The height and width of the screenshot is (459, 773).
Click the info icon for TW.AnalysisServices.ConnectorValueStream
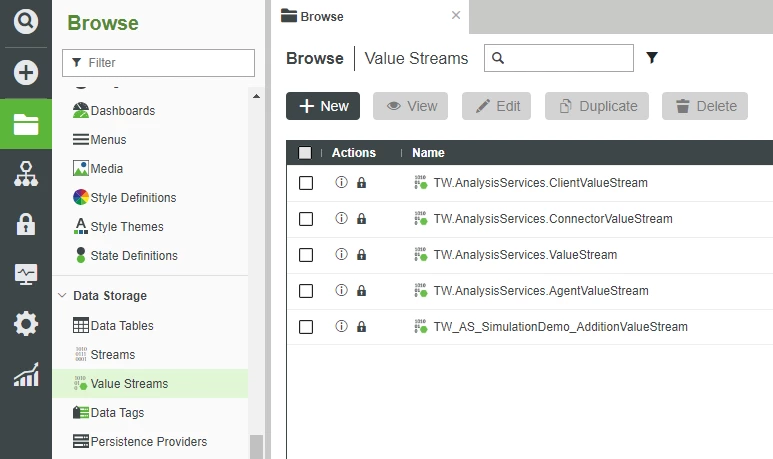pos(341,218)
